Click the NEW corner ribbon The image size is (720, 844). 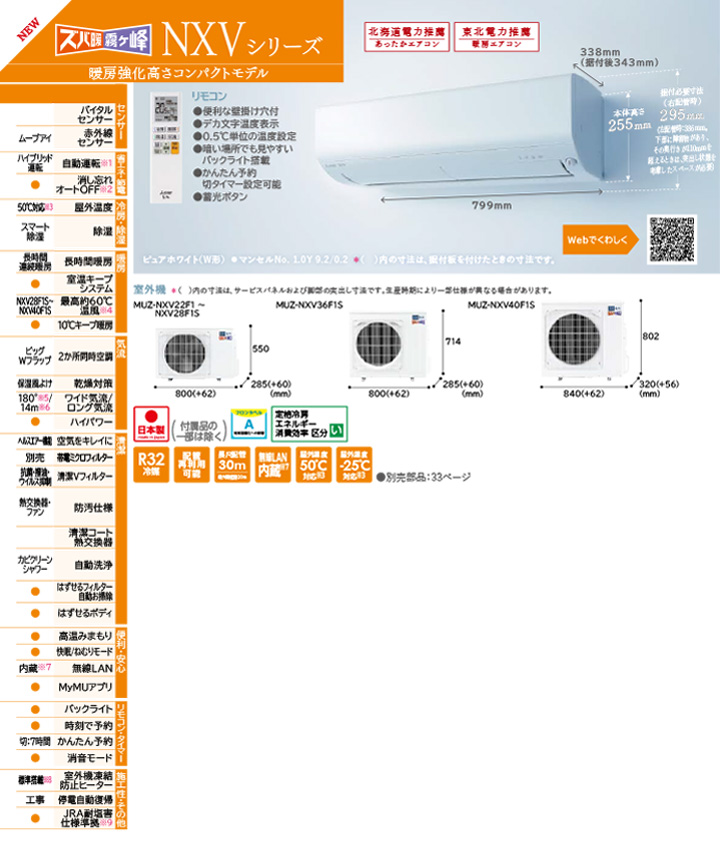click(x=29, y=30)
